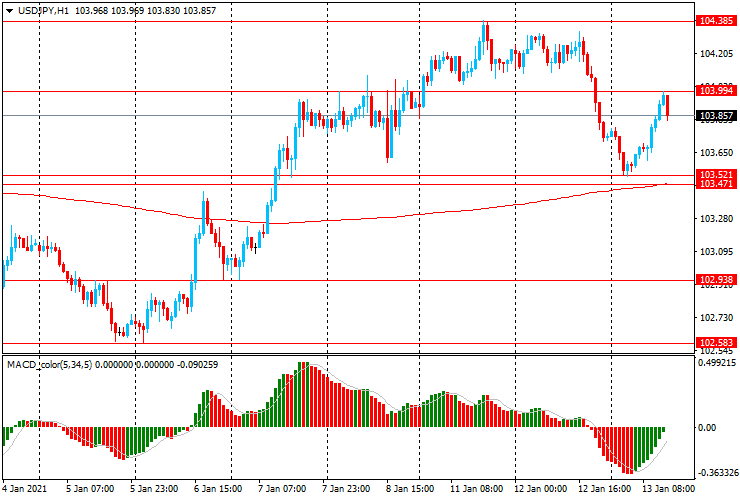Image resolution: width=740 pixels, height=500 pixels.
Task: Click the MACD scale minimum -0.363326
Action: click(x=717, y=473)
